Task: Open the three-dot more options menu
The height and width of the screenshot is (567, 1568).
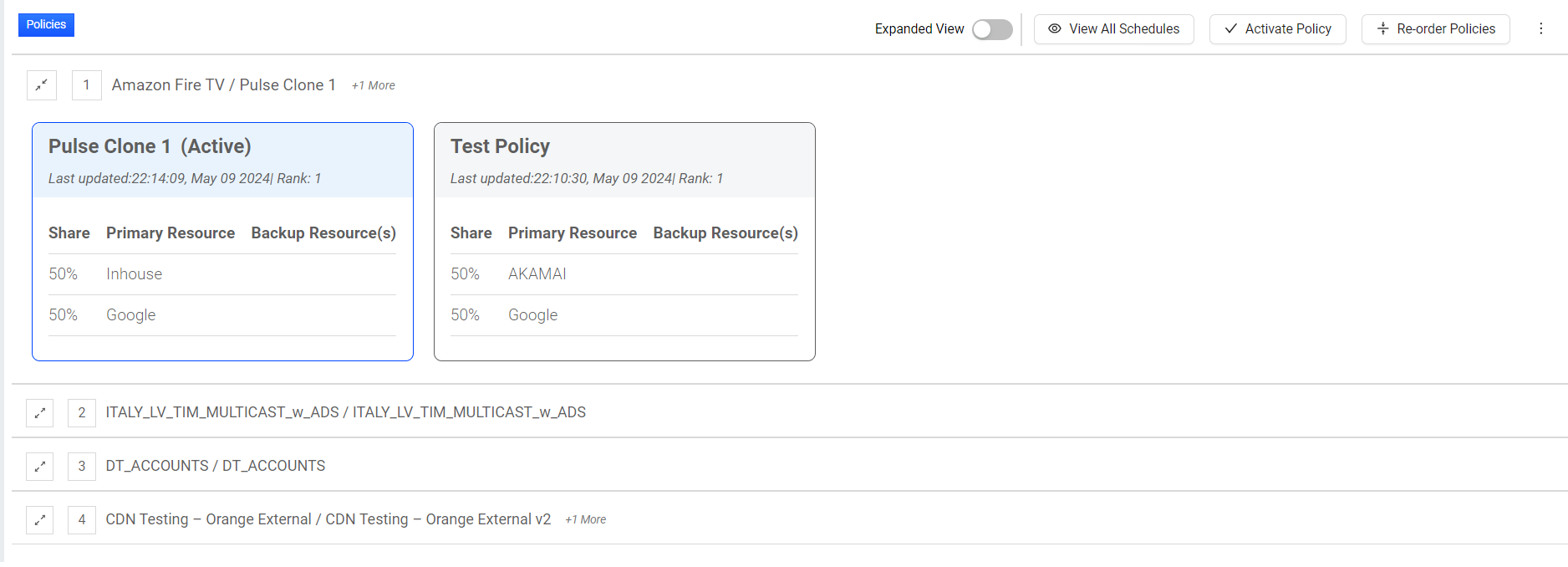Action: [x=1541, y=28]
